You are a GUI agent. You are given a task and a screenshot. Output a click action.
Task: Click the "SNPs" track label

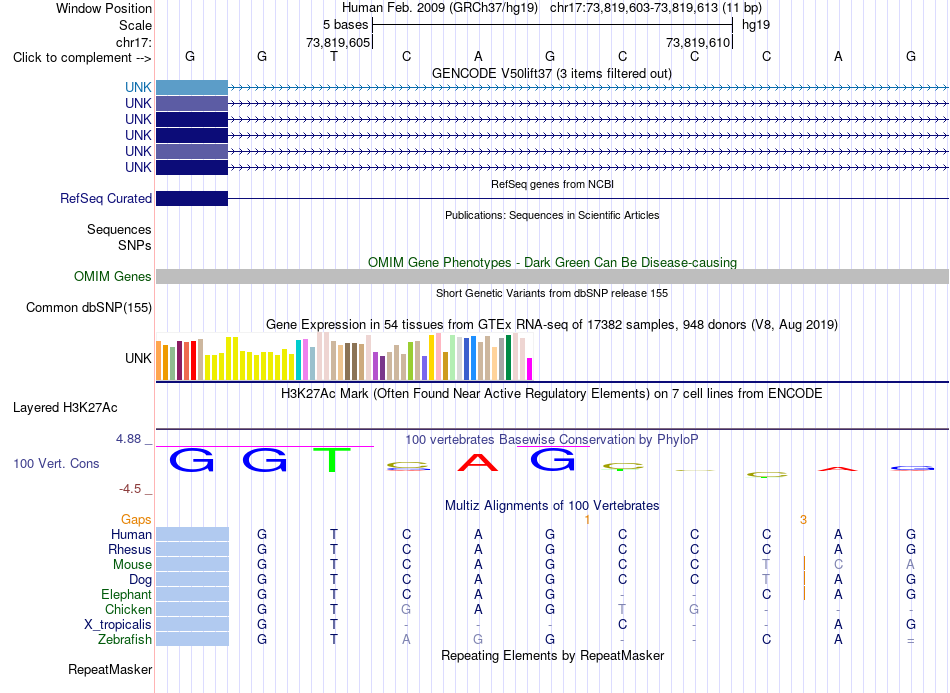coord(135,245)
